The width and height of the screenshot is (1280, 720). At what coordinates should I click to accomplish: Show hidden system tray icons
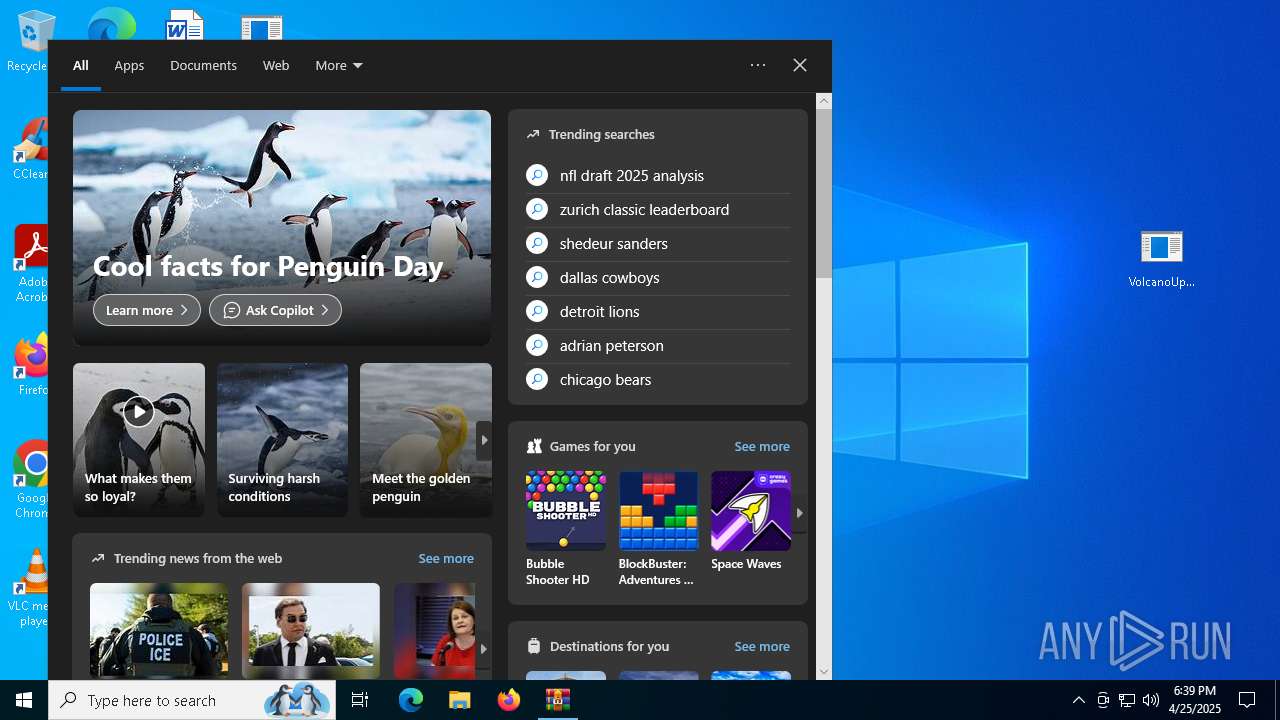click(x=1078, y=700)
